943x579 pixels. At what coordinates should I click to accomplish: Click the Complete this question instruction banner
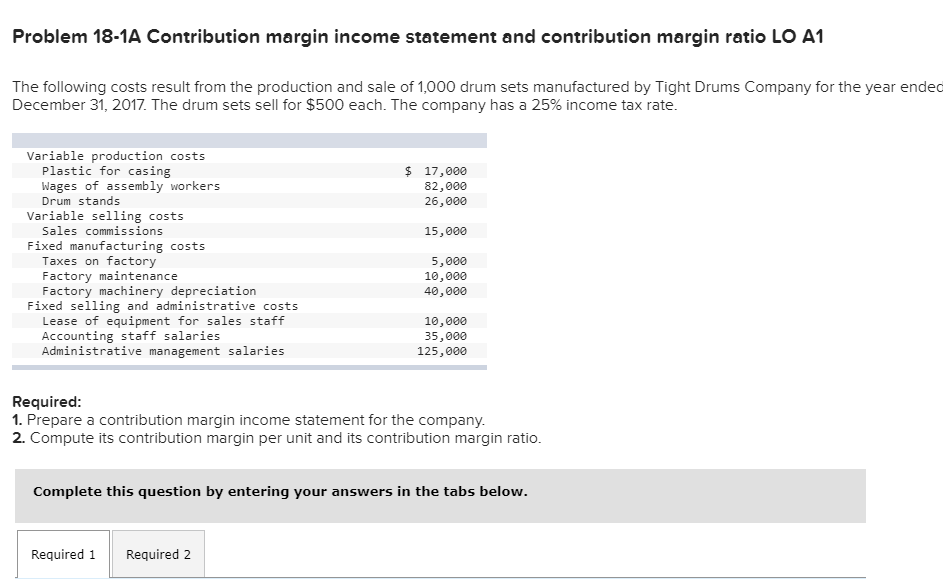coord(280,491)
